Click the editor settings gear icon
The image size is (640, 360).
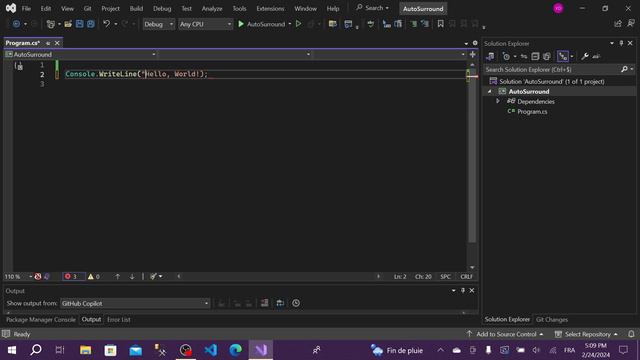[x=475, y=43]
